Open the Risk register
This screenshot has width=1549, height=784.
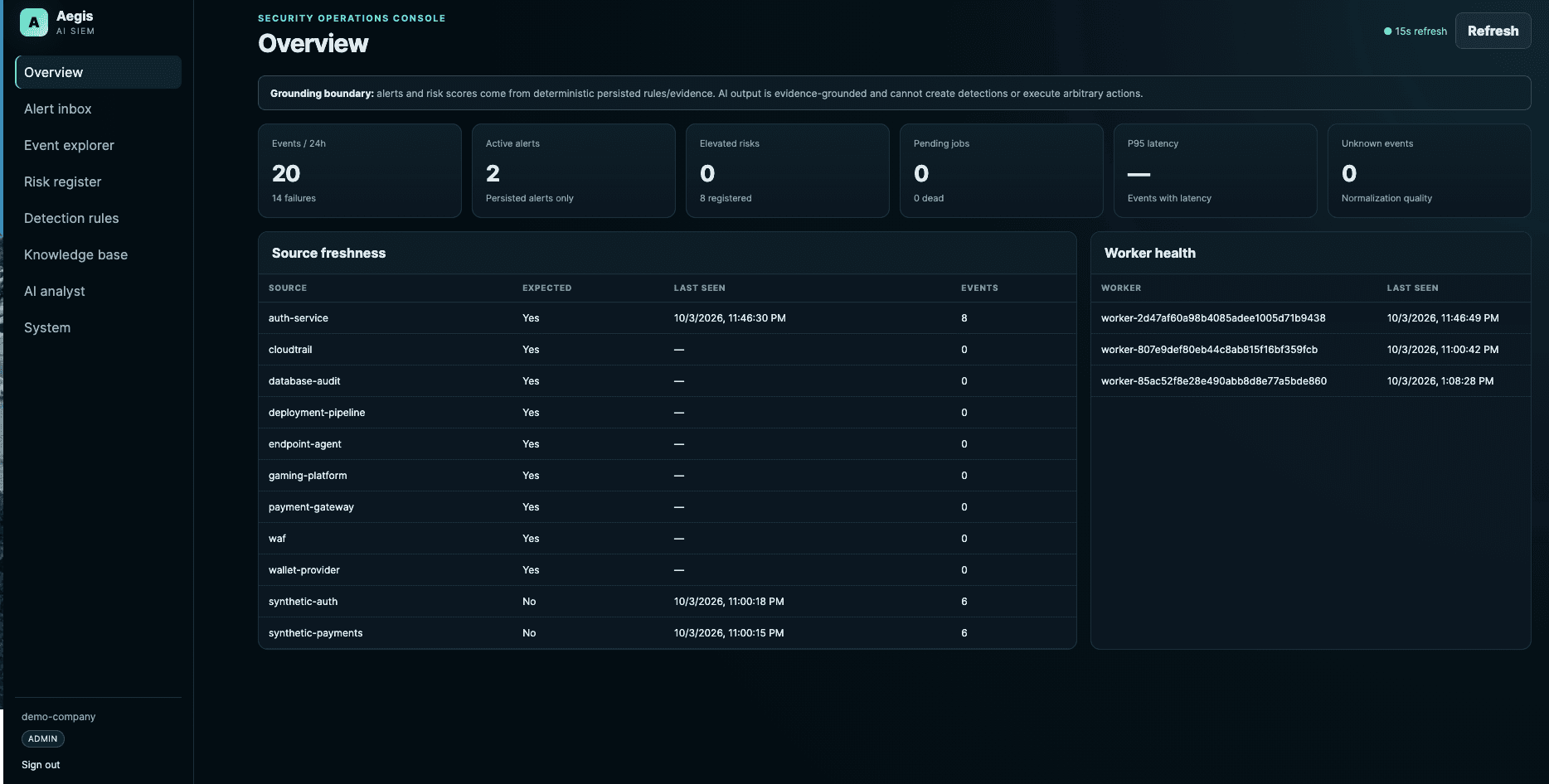[98, 181]
